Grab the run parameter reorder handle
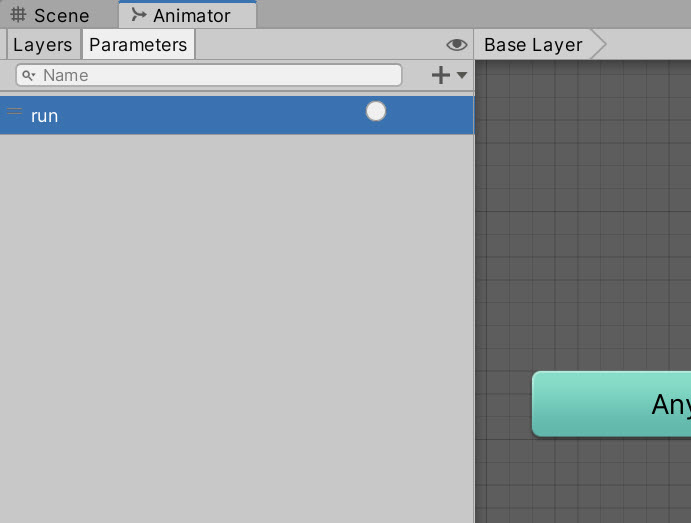 click(x=15, y=111)
